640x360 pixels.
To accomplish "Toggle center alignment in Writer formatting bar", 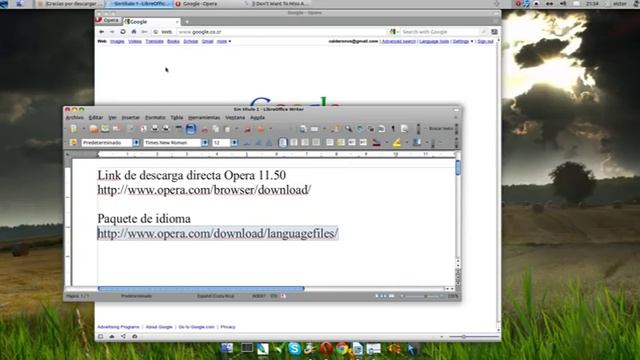I will [294, 142].
